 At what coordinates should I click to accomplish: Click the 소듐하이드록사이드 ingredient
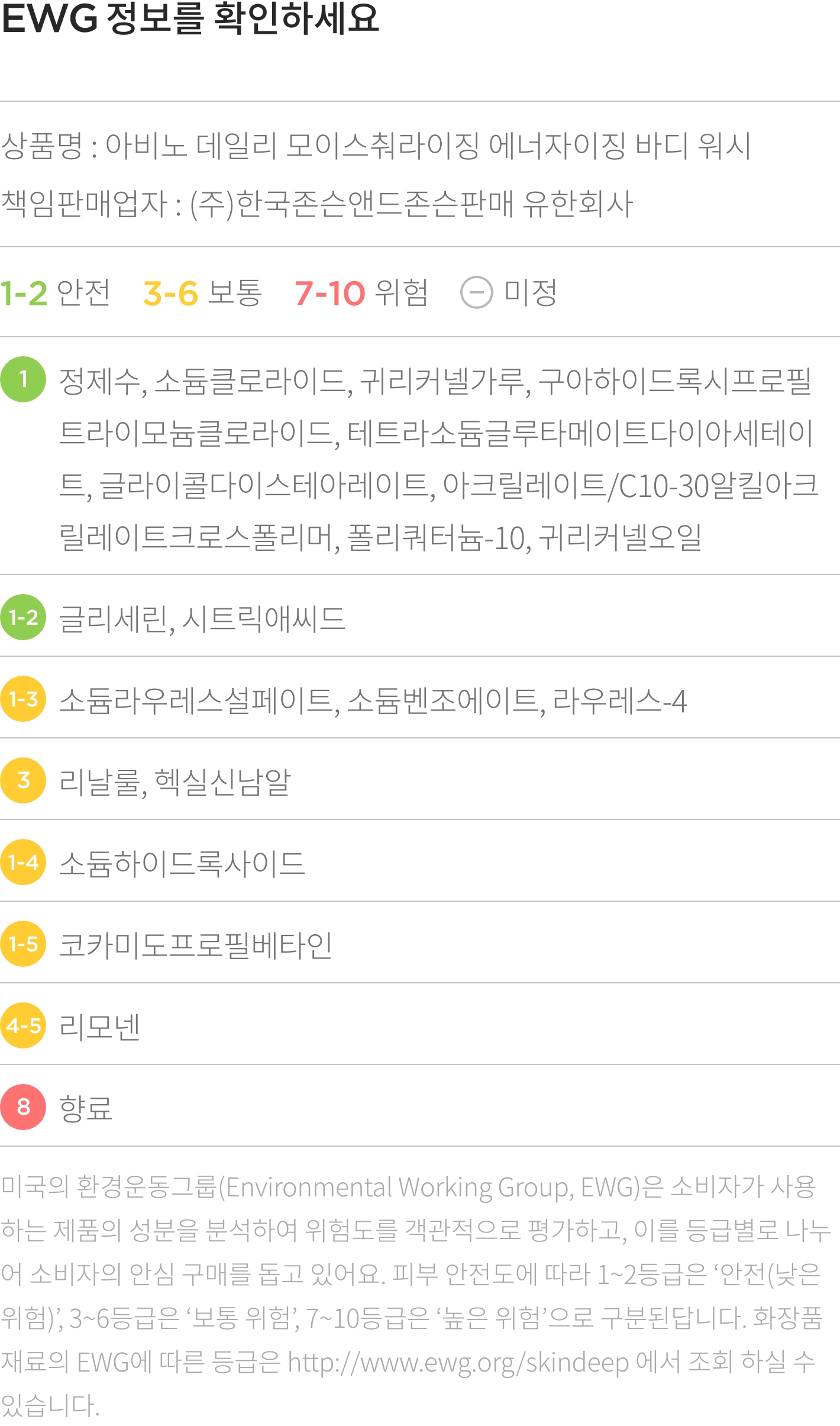tap(182, 863)
